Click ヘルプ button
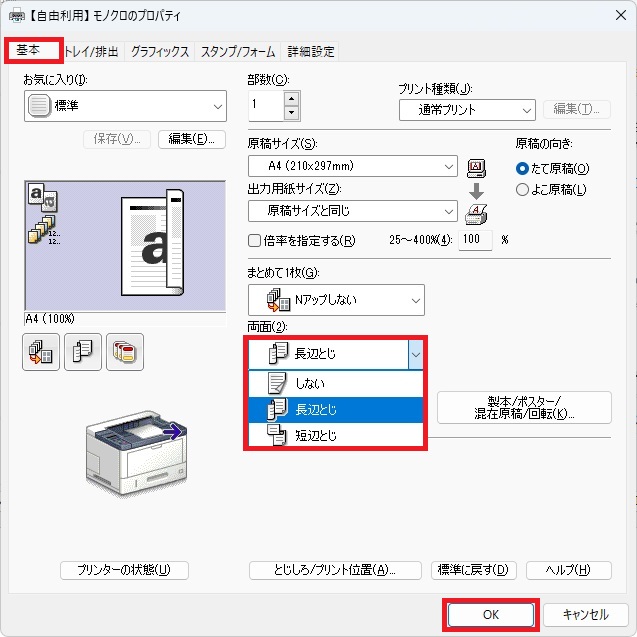 [x=569, y=570]
